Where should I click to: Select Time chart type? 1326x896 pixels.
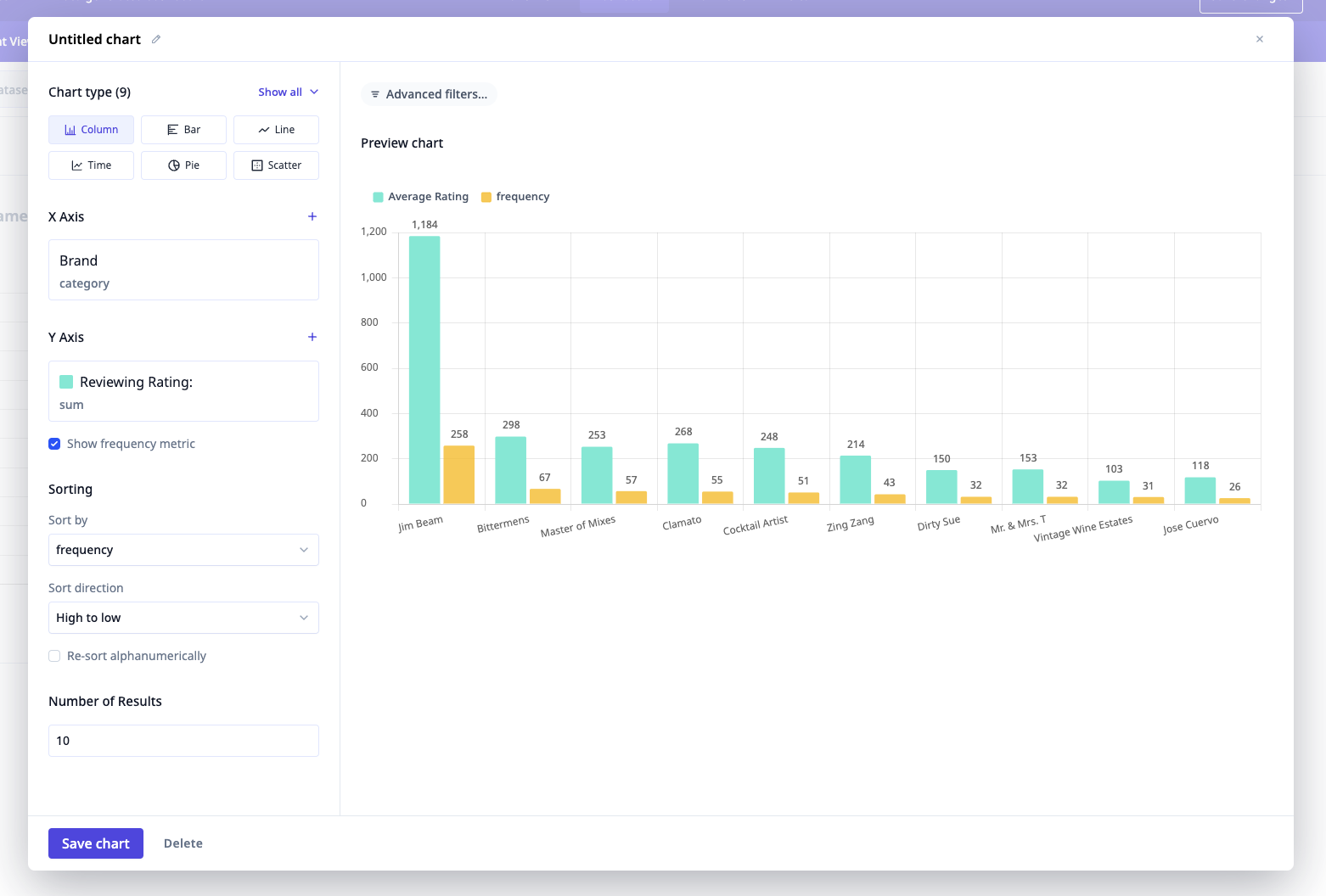[x=91, y=165]
